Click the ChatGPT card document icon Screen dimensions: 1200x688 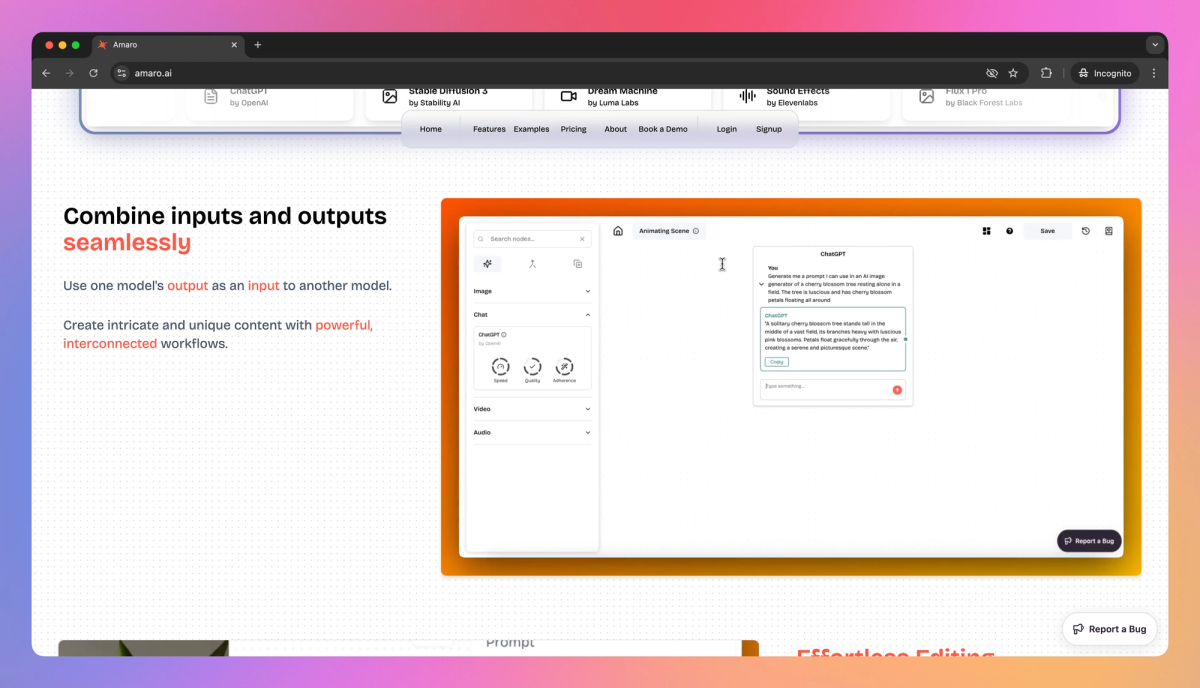[x=211, y=96]
